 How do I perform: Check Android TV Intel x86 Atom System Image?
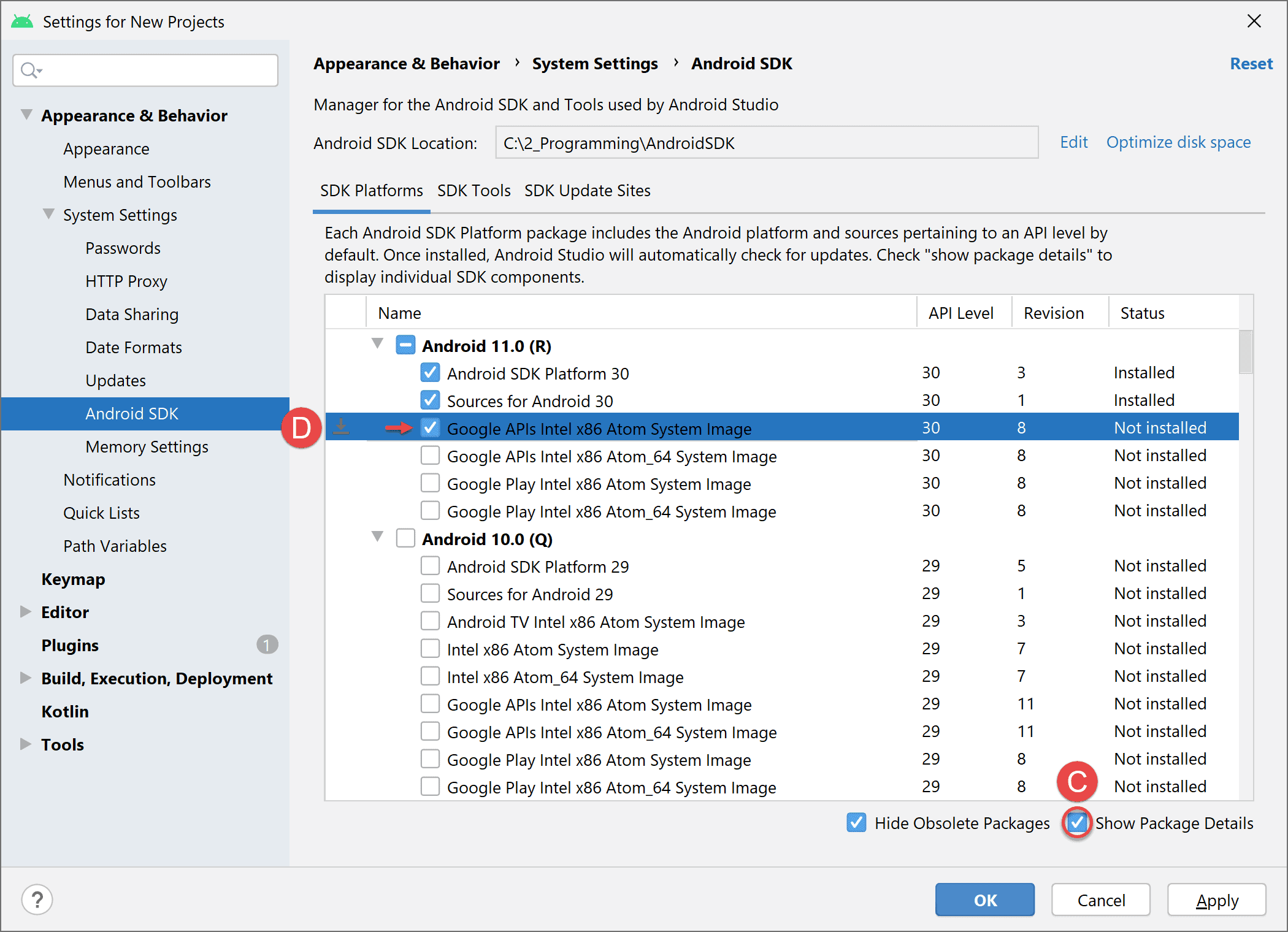[x=430, y=621]
